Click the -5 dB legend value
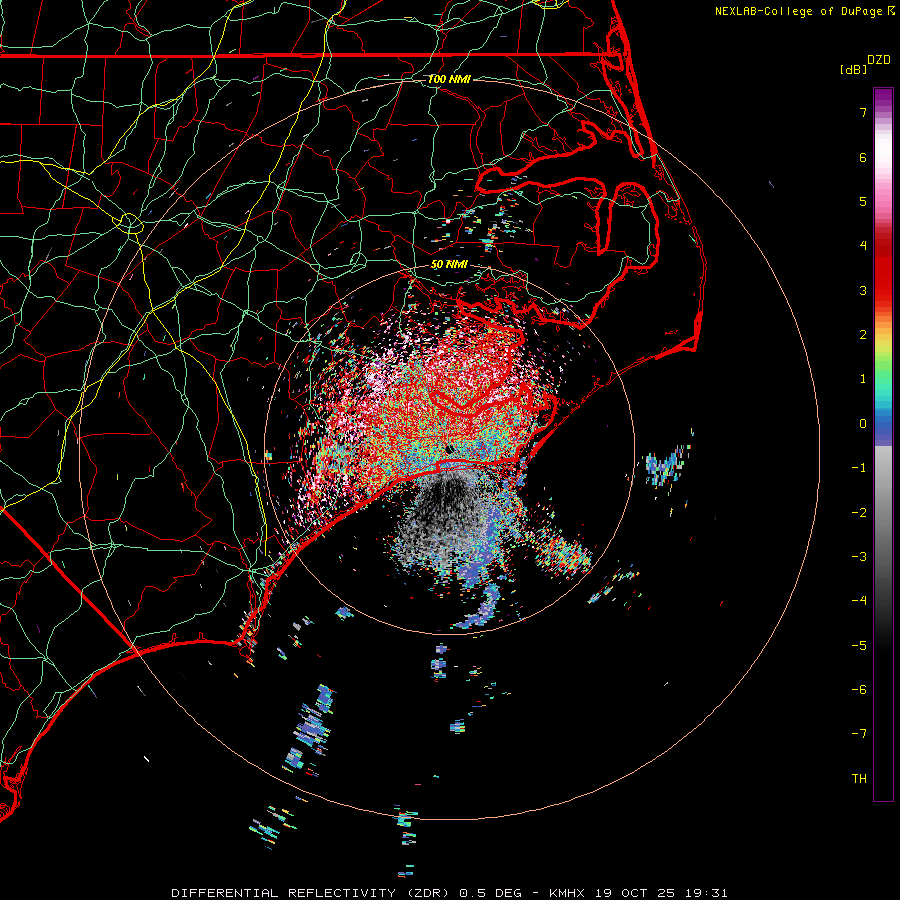Viewport: 900px width, 900px height. point(859,646)
